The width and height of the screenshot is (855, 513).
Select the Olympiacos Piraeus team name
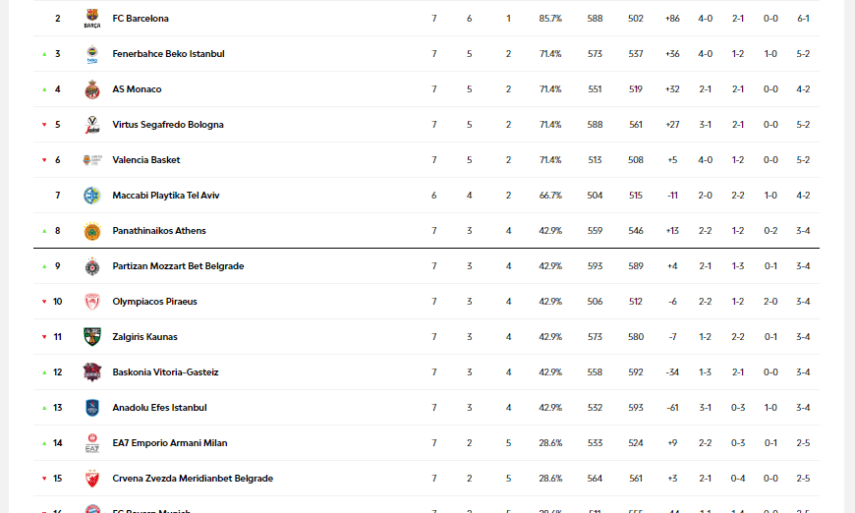155,301
